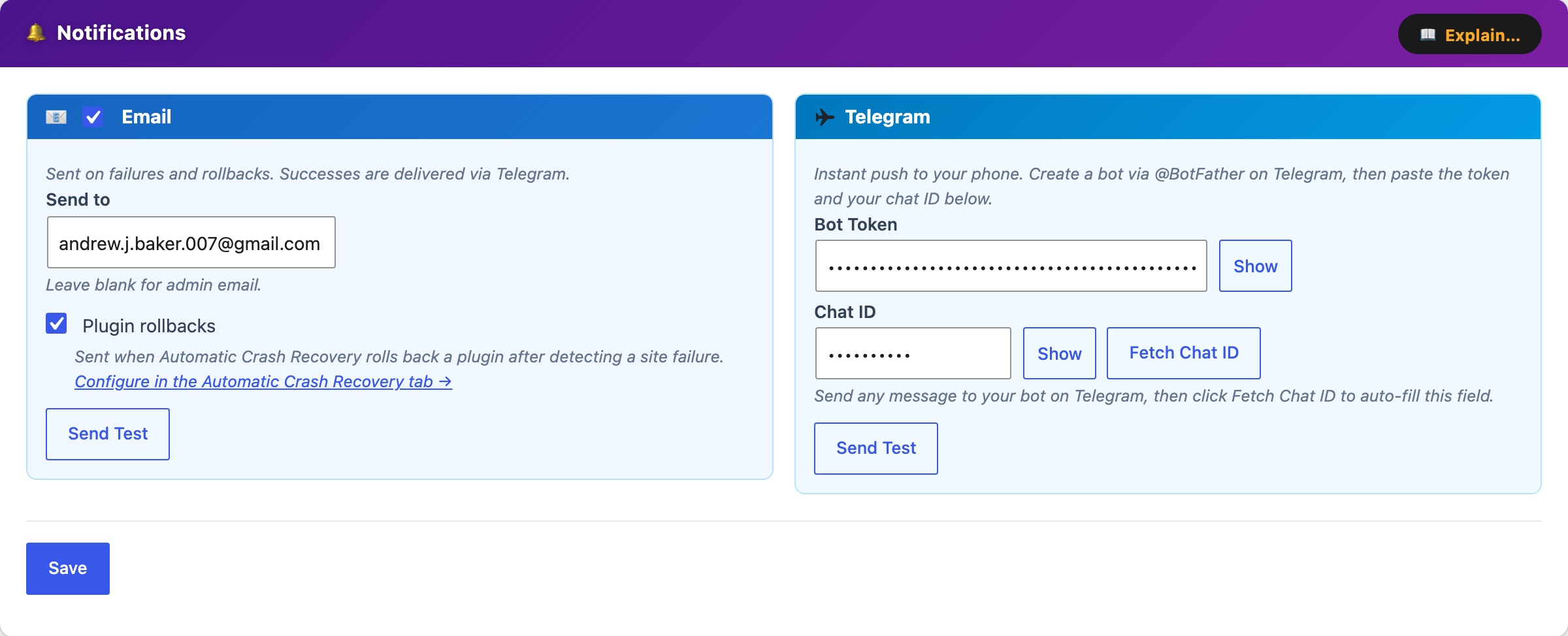The image size is (1568, 636).
Task: Click the Chat ID input field
Action: [913, 353]
